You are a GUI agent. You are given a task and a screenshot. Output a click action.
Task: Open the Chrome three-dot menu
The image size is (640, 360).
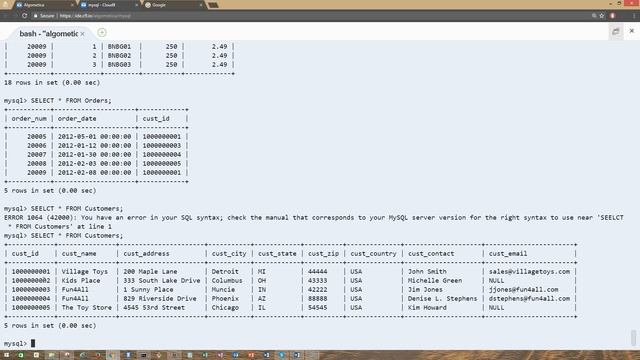[x=633, y=16]
